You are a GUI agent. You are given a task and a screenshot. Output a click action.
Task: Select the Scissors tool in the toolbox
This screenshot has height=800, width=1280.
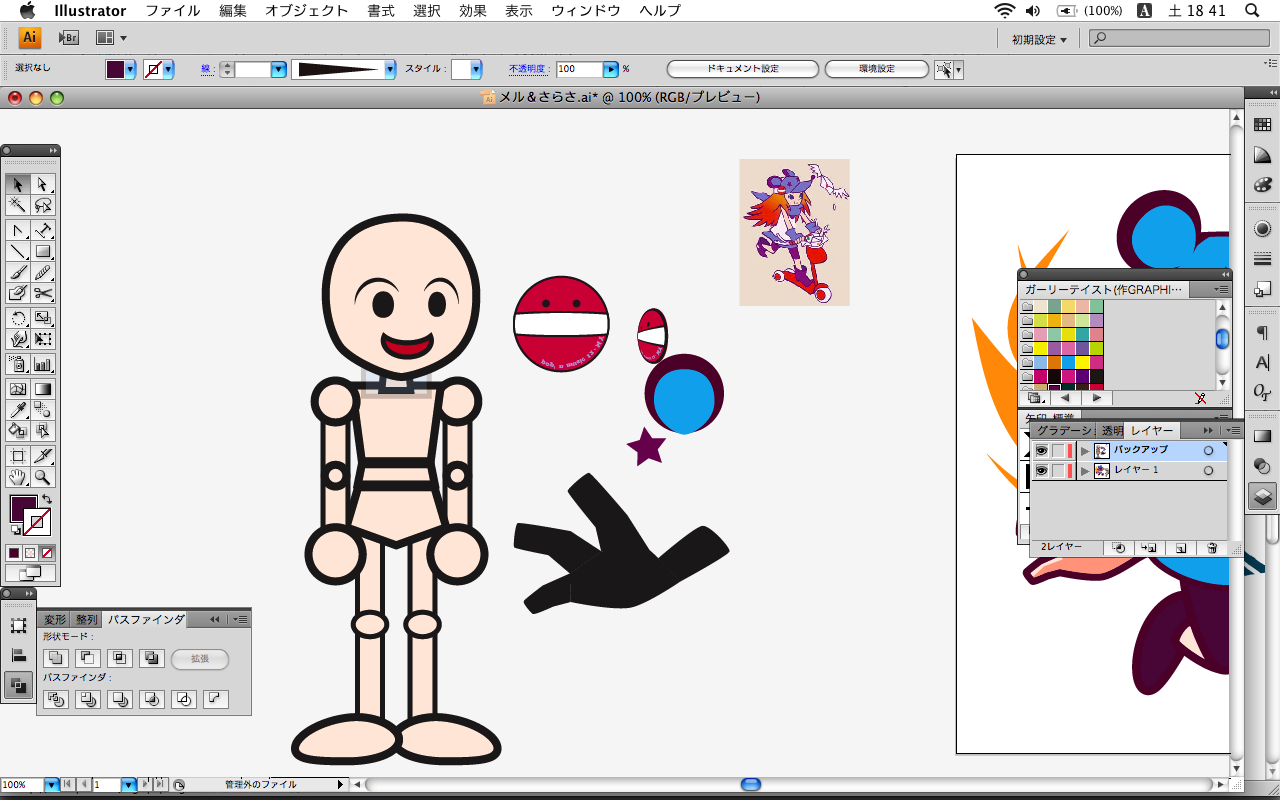43,293
